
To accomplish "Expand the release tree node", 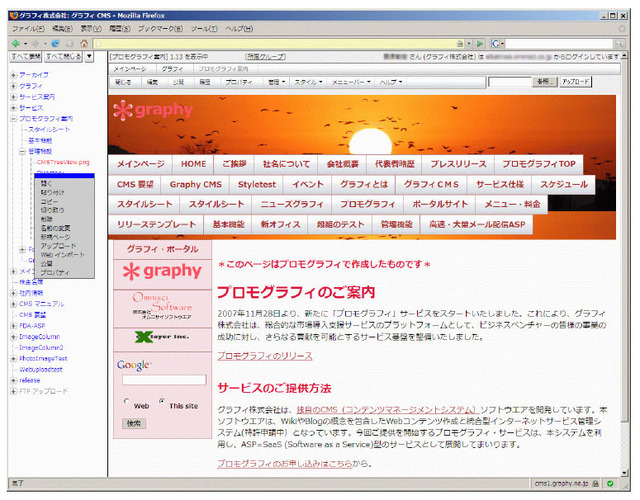I will click(x=13, y=380).
